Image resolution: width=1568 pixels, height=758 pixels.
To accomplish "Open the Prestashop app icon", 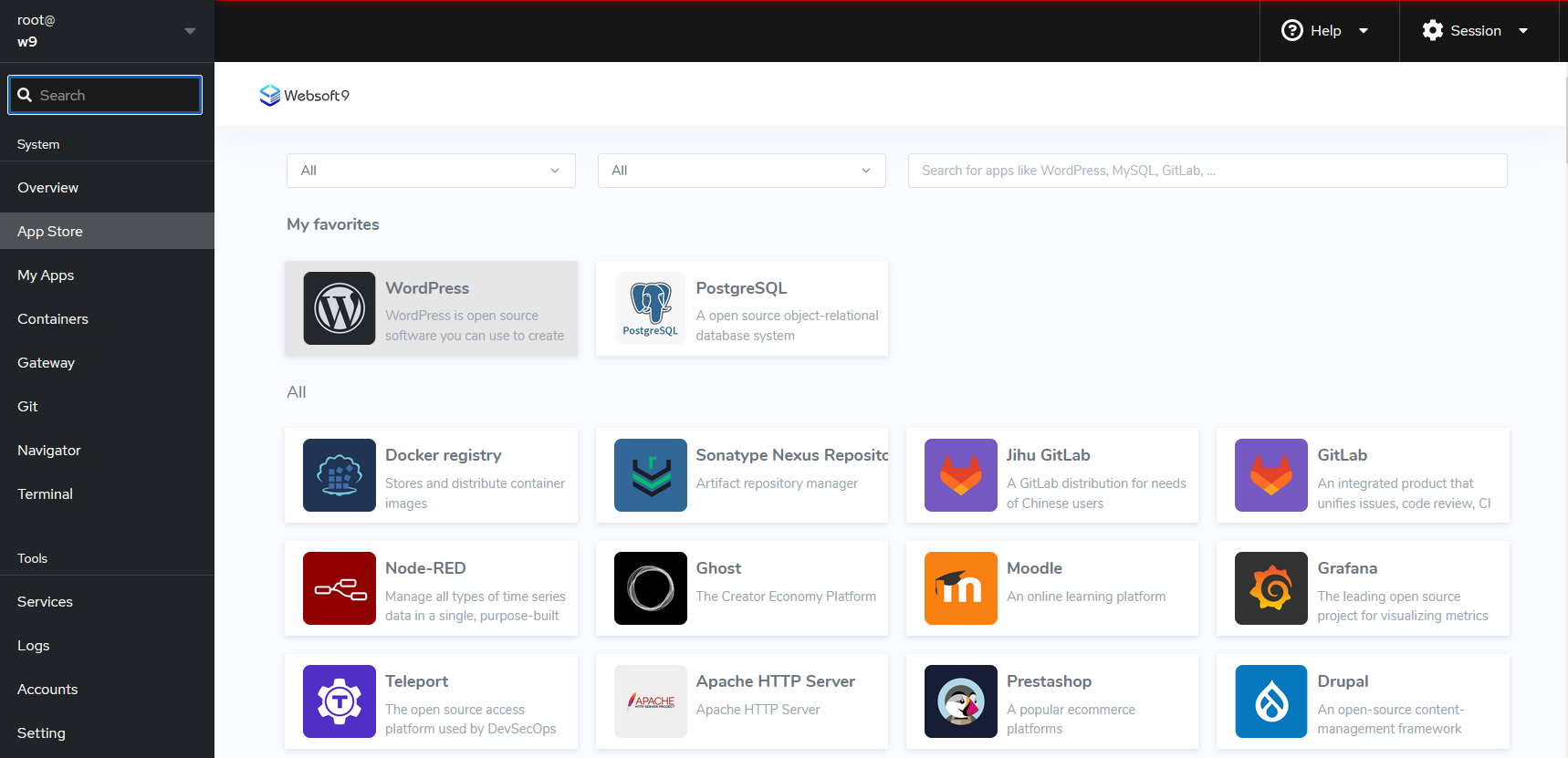I will [x=960, y=701].
